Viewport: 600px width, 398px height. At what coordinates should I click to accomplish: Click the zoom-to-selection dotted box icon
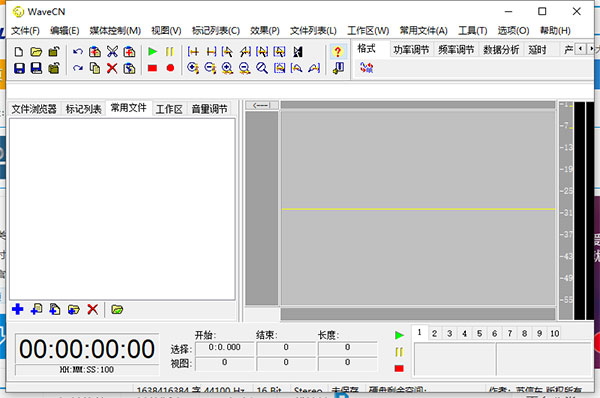point(279,69)
